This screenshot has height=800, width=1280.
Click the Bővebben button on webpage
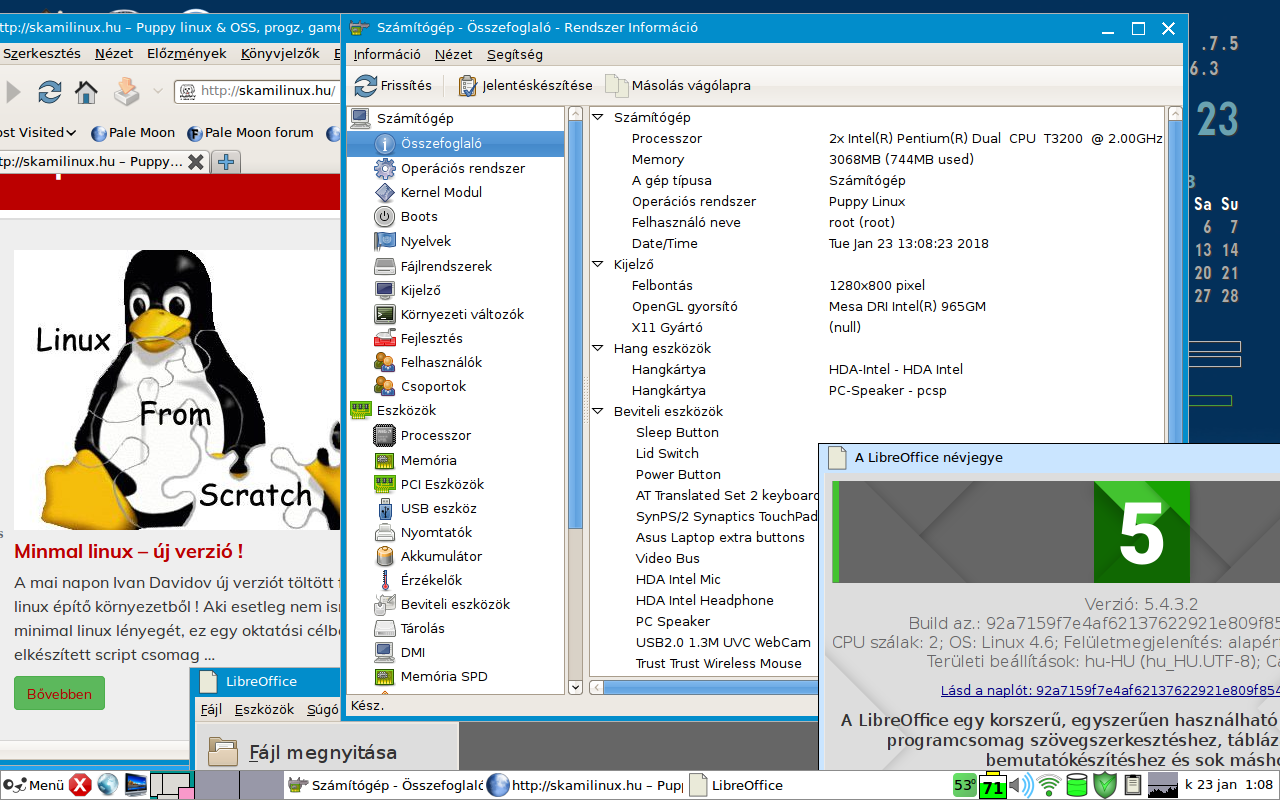click(x=59, y=694)
